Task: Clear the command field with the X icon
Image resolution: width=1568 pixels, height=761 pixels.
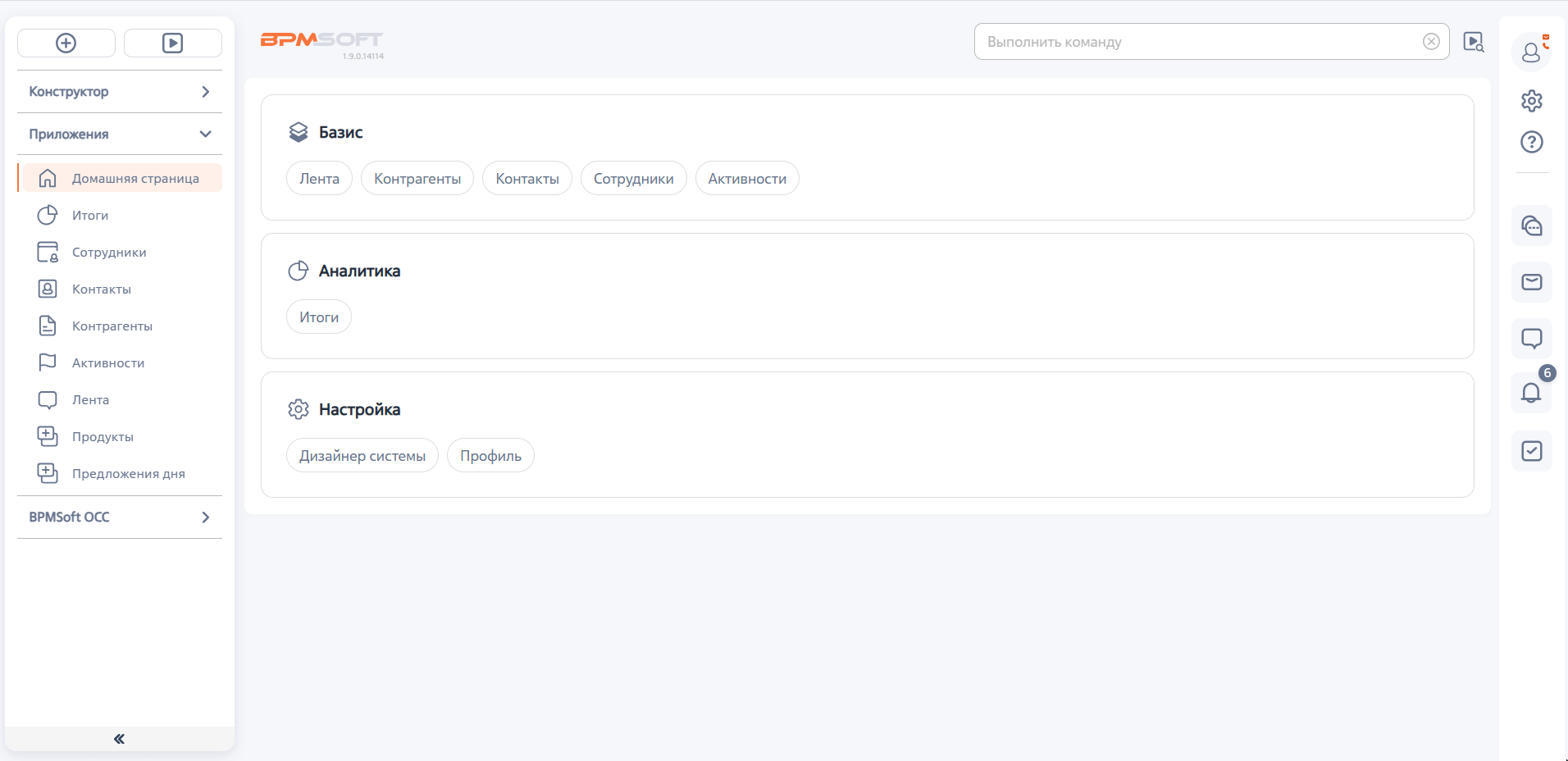Action: pyautogui.click(x=1431, y=42)
